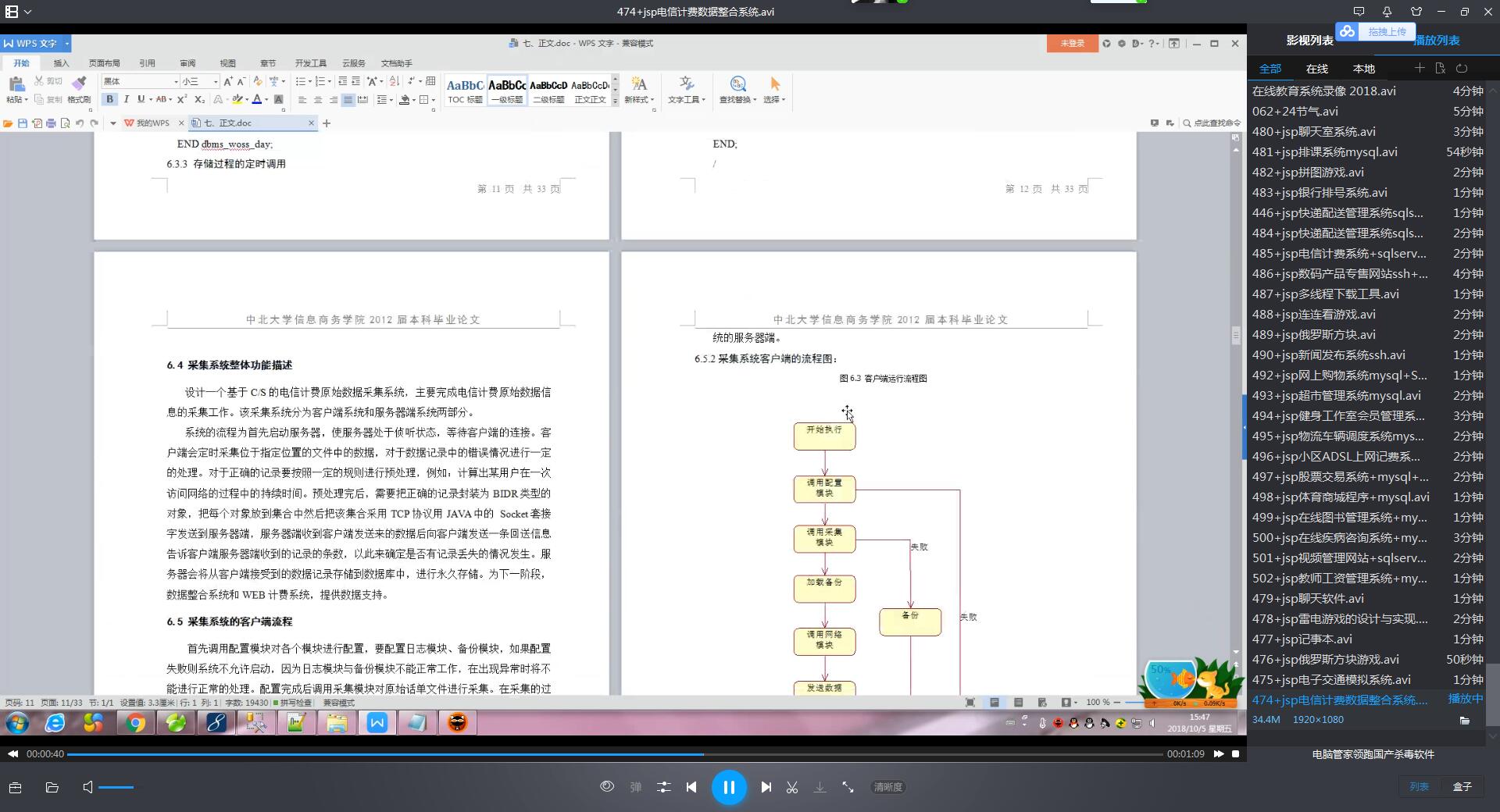Skip to the next video

(766, 787)
